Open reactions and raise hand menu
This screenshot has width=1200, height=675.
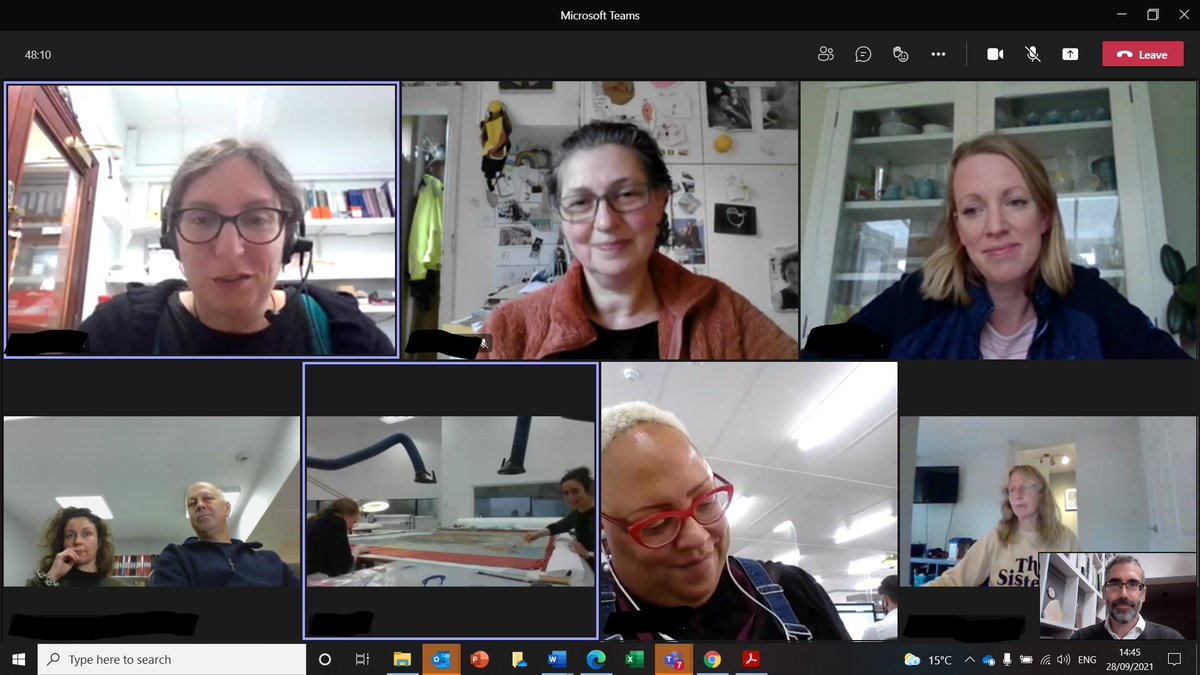[x=900, y=54]
